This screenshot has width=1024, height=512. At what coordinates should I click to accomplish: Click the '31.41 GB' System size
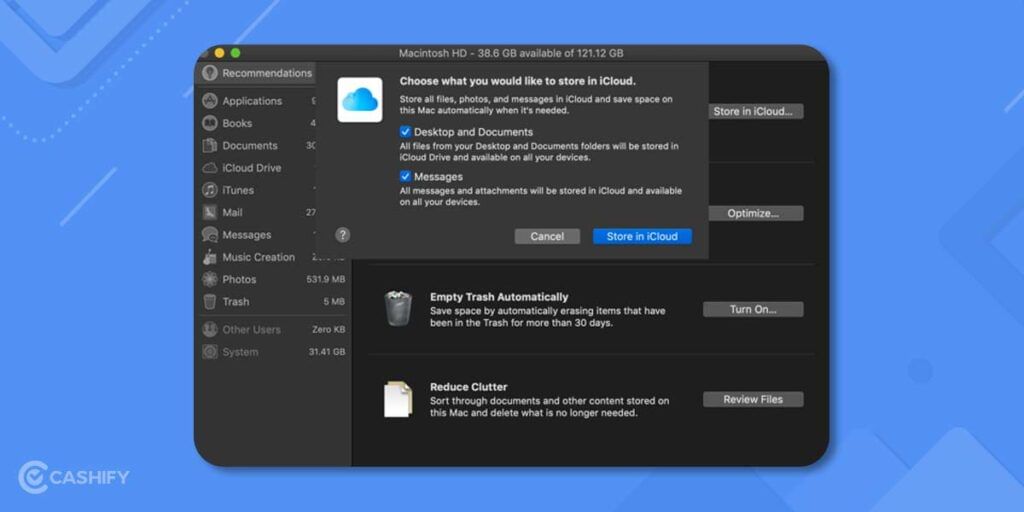(x=327, y=351)
